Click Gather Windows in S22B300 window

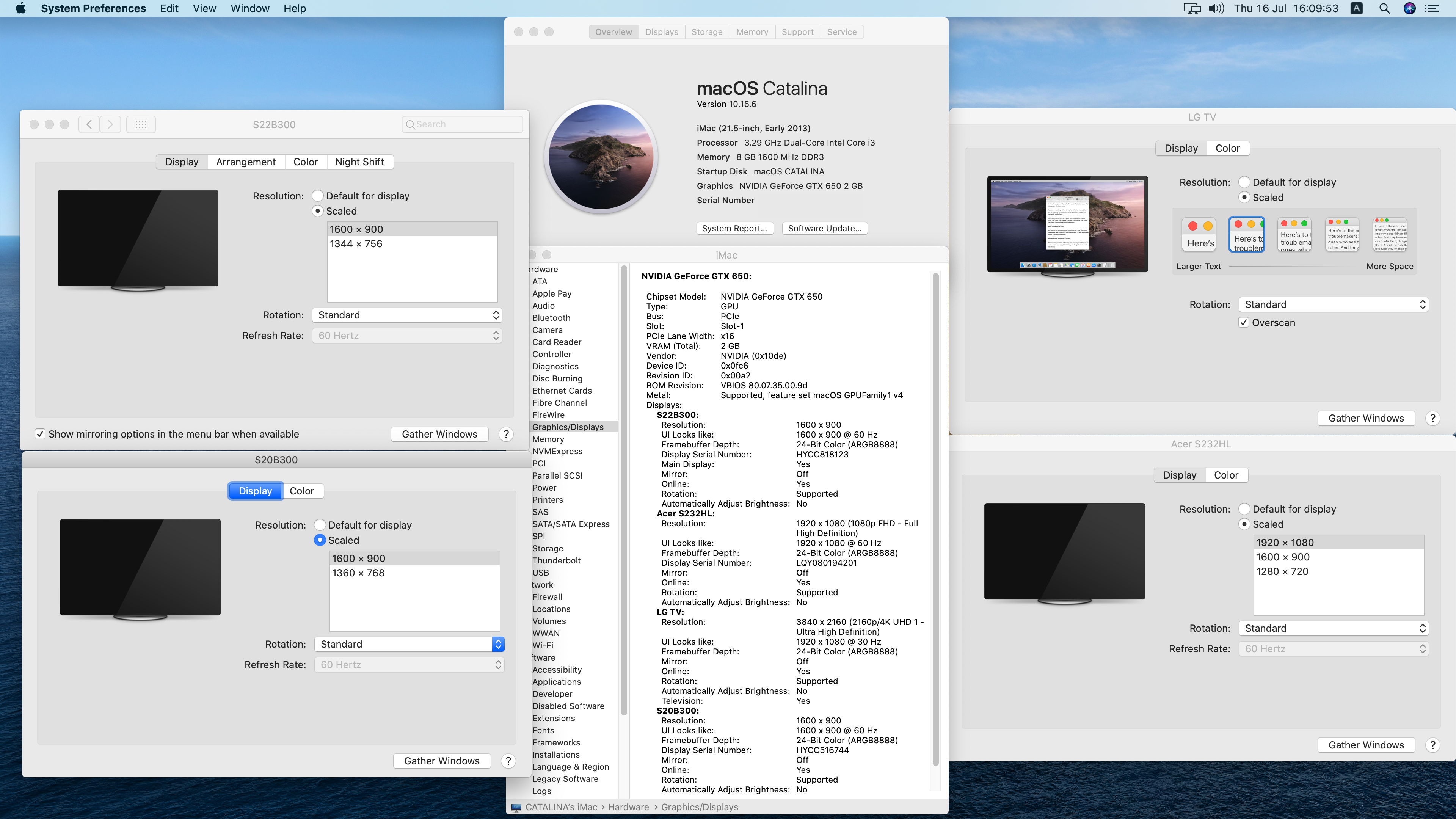[x=439, y=434]
